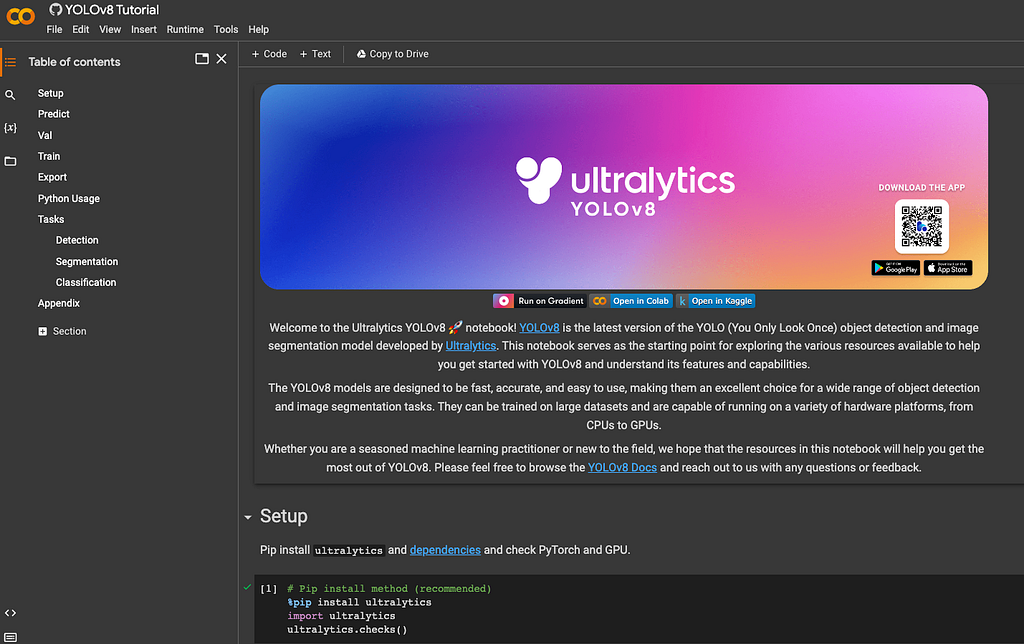Click the Ultralytics YOLOv8 banner image
This screenshot has width=1024, height=644.
pyautogui.click(x=624, y=187)
